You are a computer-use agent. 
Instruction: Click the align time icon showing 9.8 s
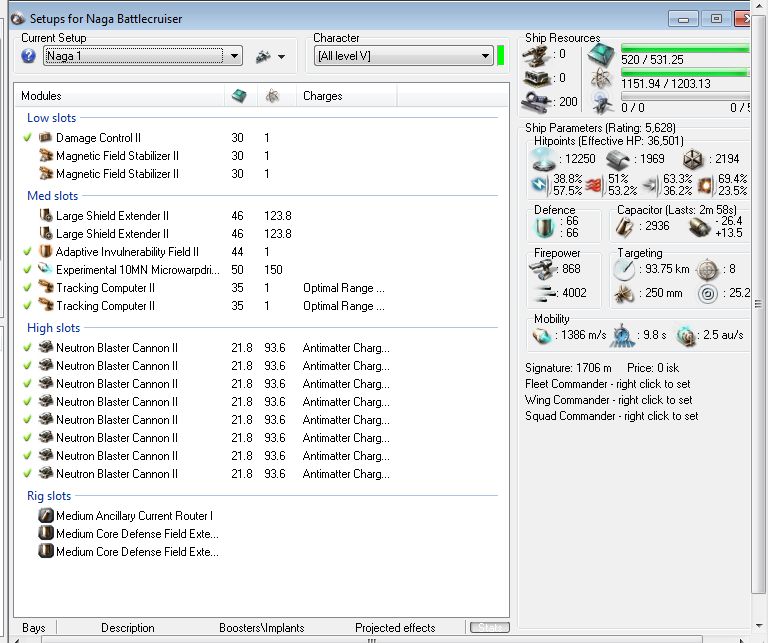click(x=623, y=336)
